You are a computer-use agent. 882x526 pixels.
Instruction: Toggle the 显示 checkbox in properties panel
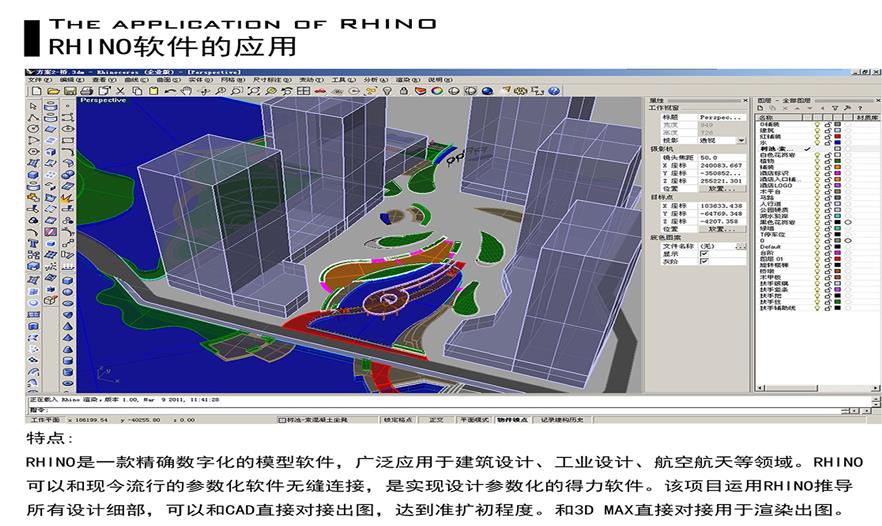[704, 254]
